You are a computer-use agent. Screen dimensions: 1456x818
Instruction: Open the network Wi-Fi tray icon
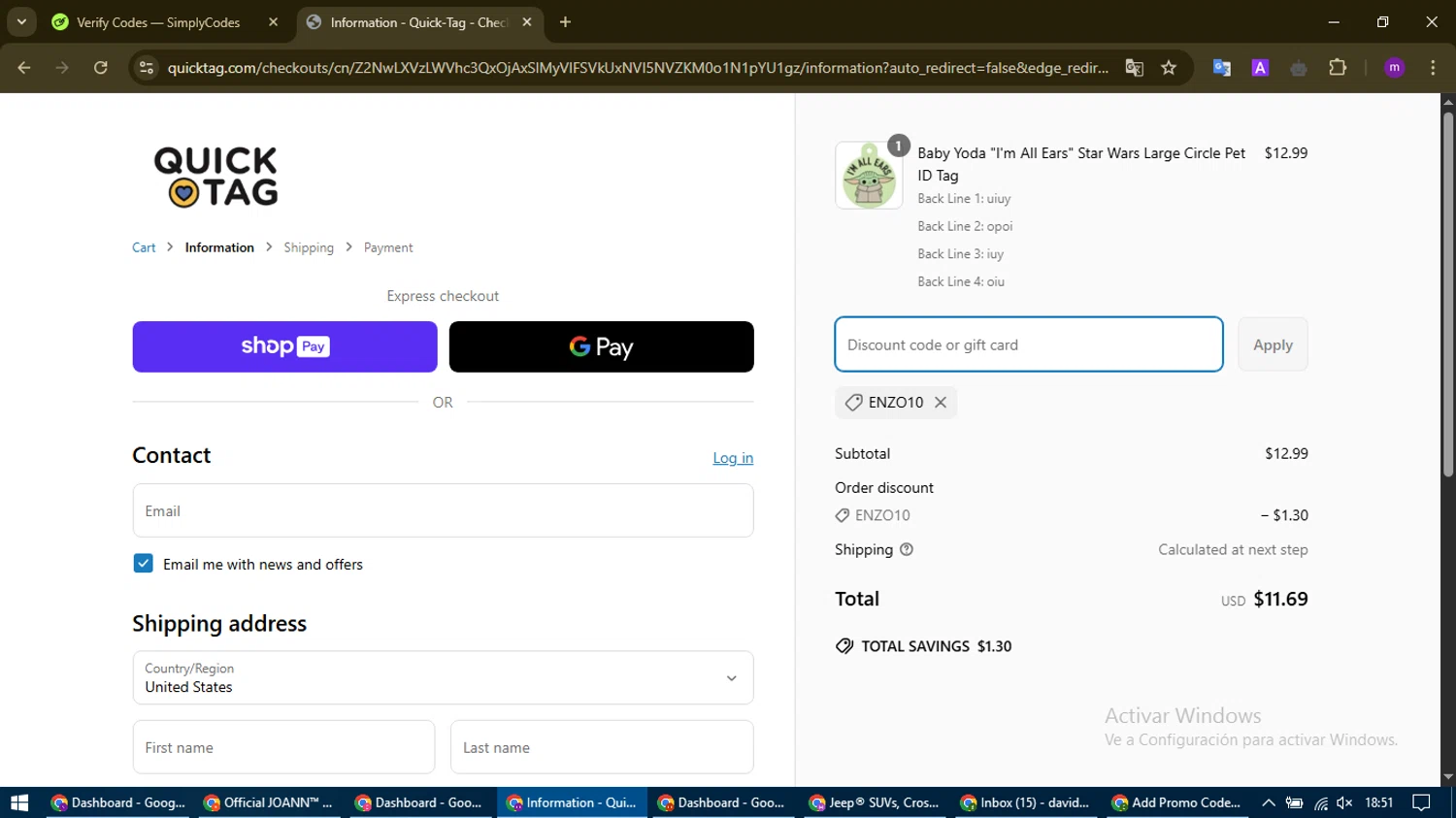1320,802
